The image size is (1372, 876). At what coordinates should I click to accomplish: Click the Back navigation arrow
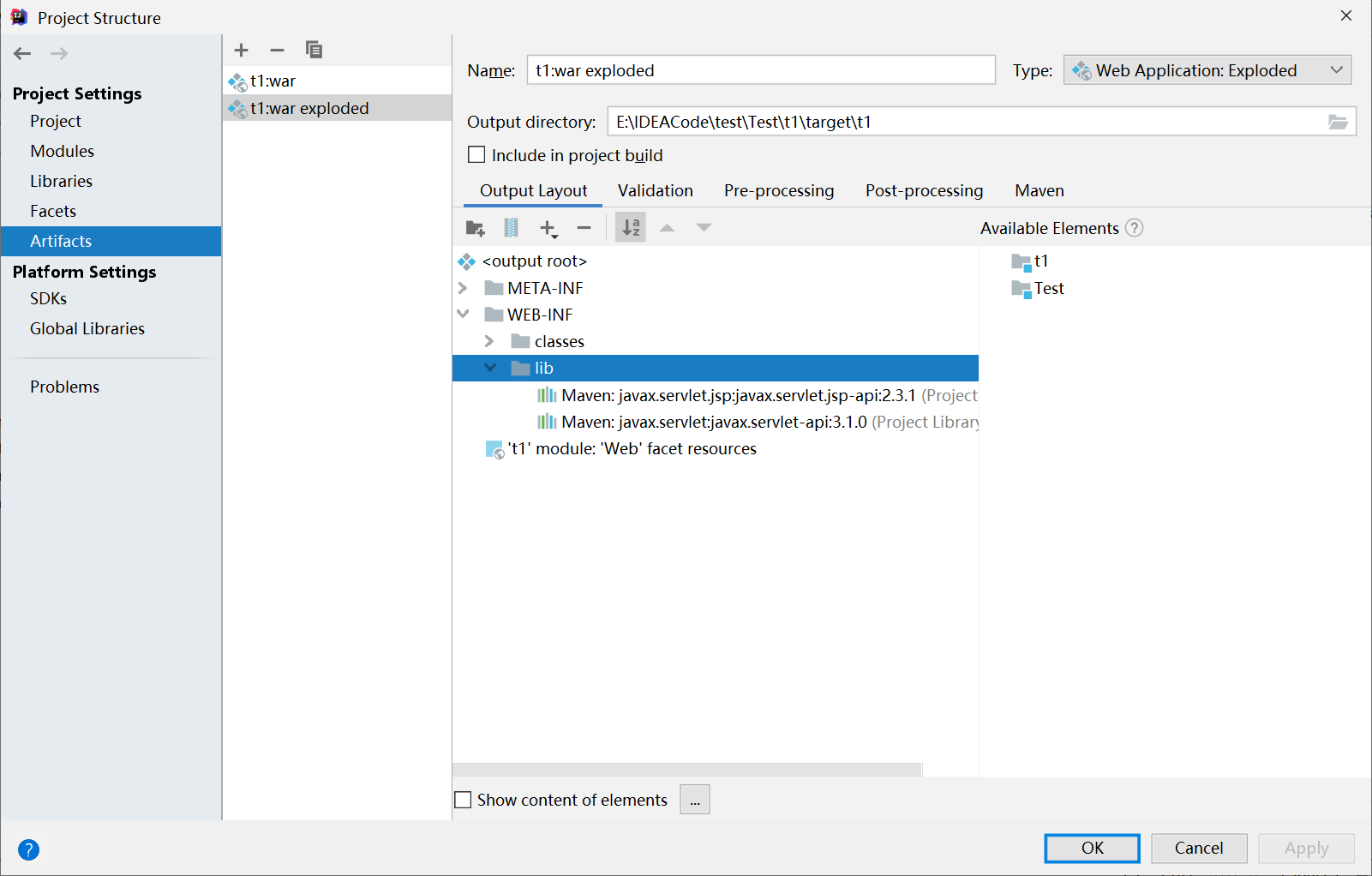(22, 53)
